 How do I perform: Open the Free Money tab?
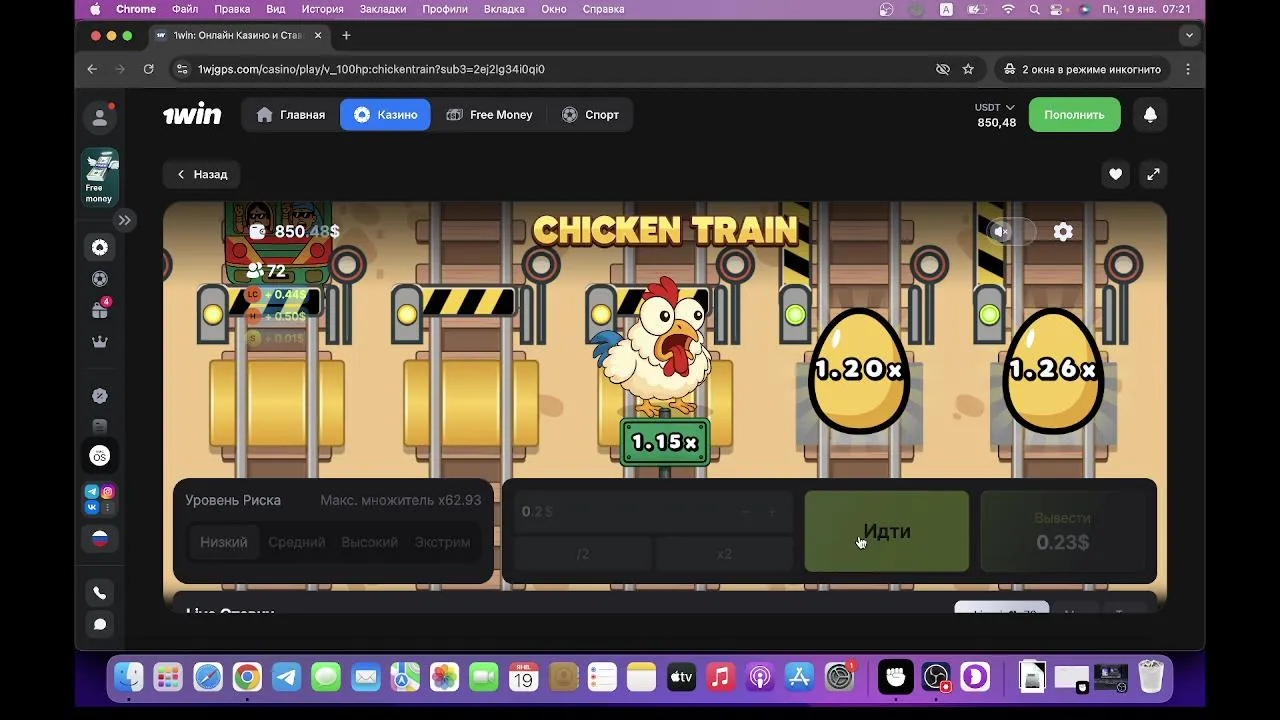[489, 115]
